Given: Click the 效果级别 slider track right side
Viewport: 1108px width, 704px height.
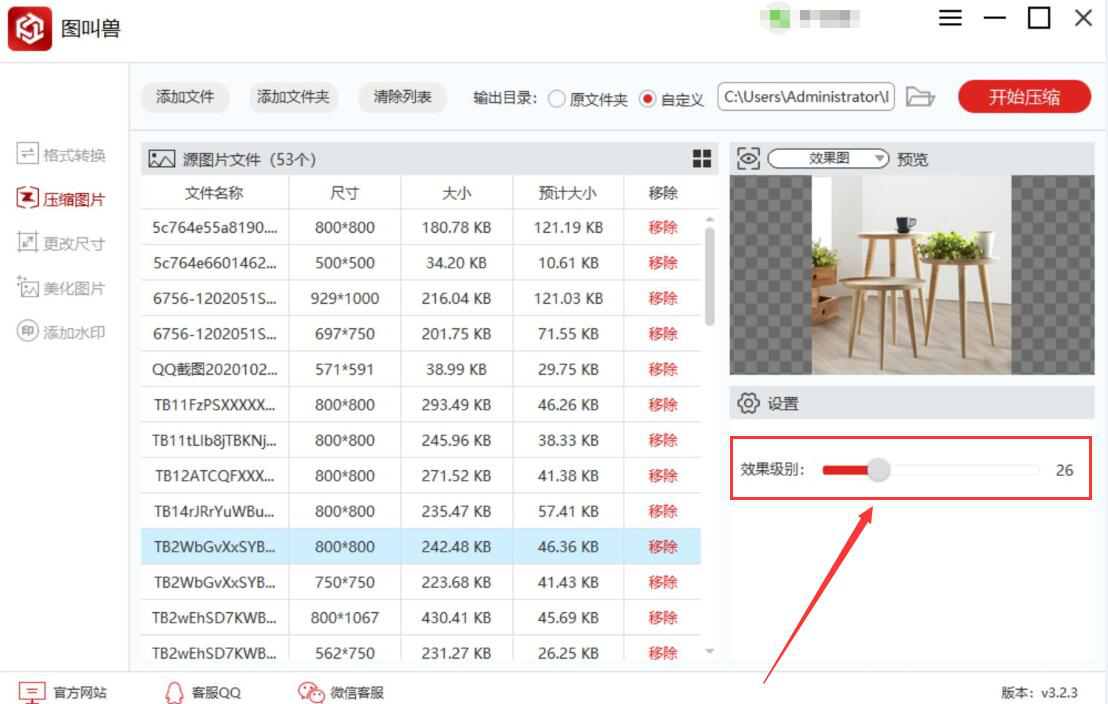Looking at the screenshot, I should click(965, 469).
